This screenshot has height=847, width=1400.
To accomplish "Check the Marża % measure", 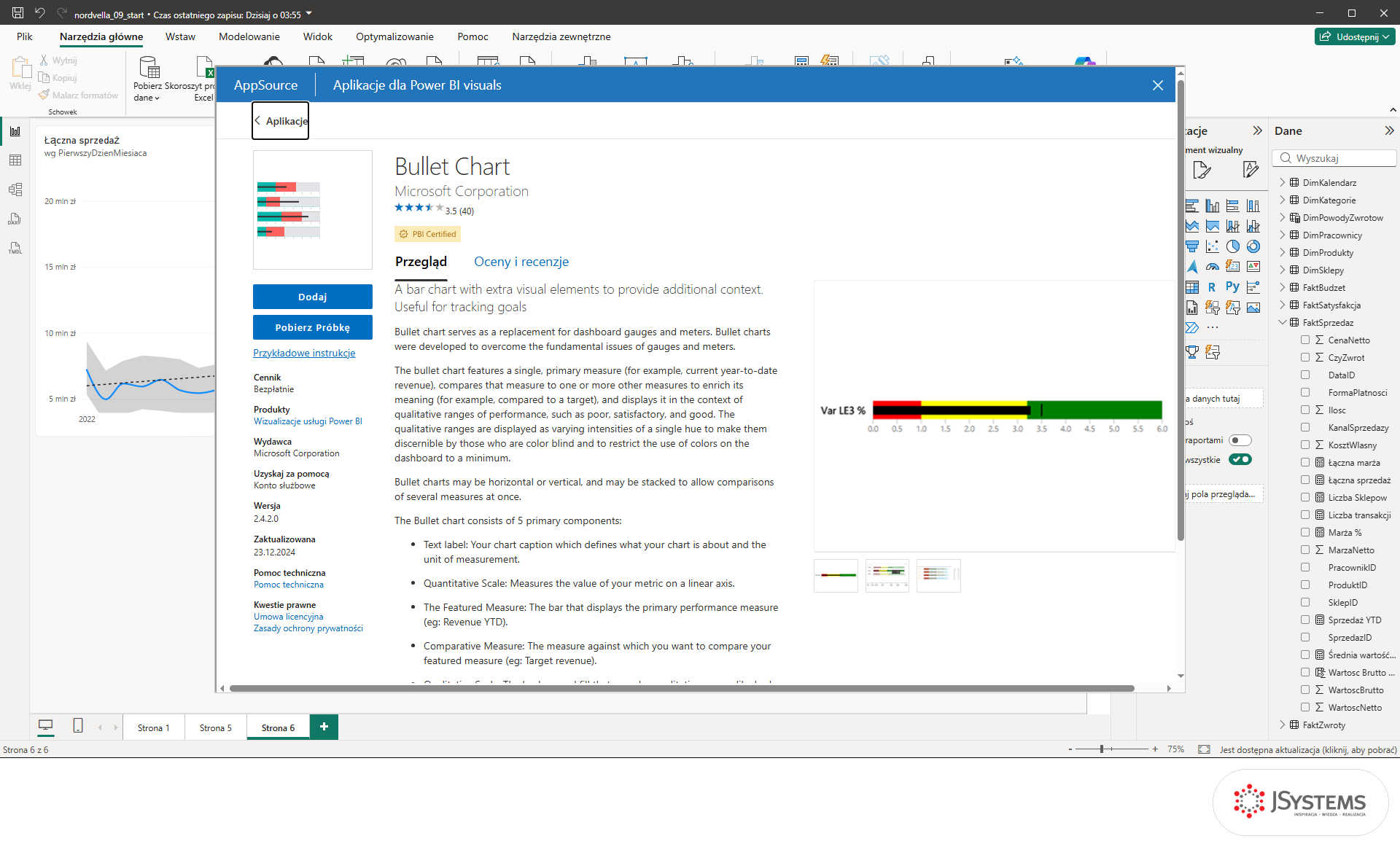I will tap(1305, 533).
